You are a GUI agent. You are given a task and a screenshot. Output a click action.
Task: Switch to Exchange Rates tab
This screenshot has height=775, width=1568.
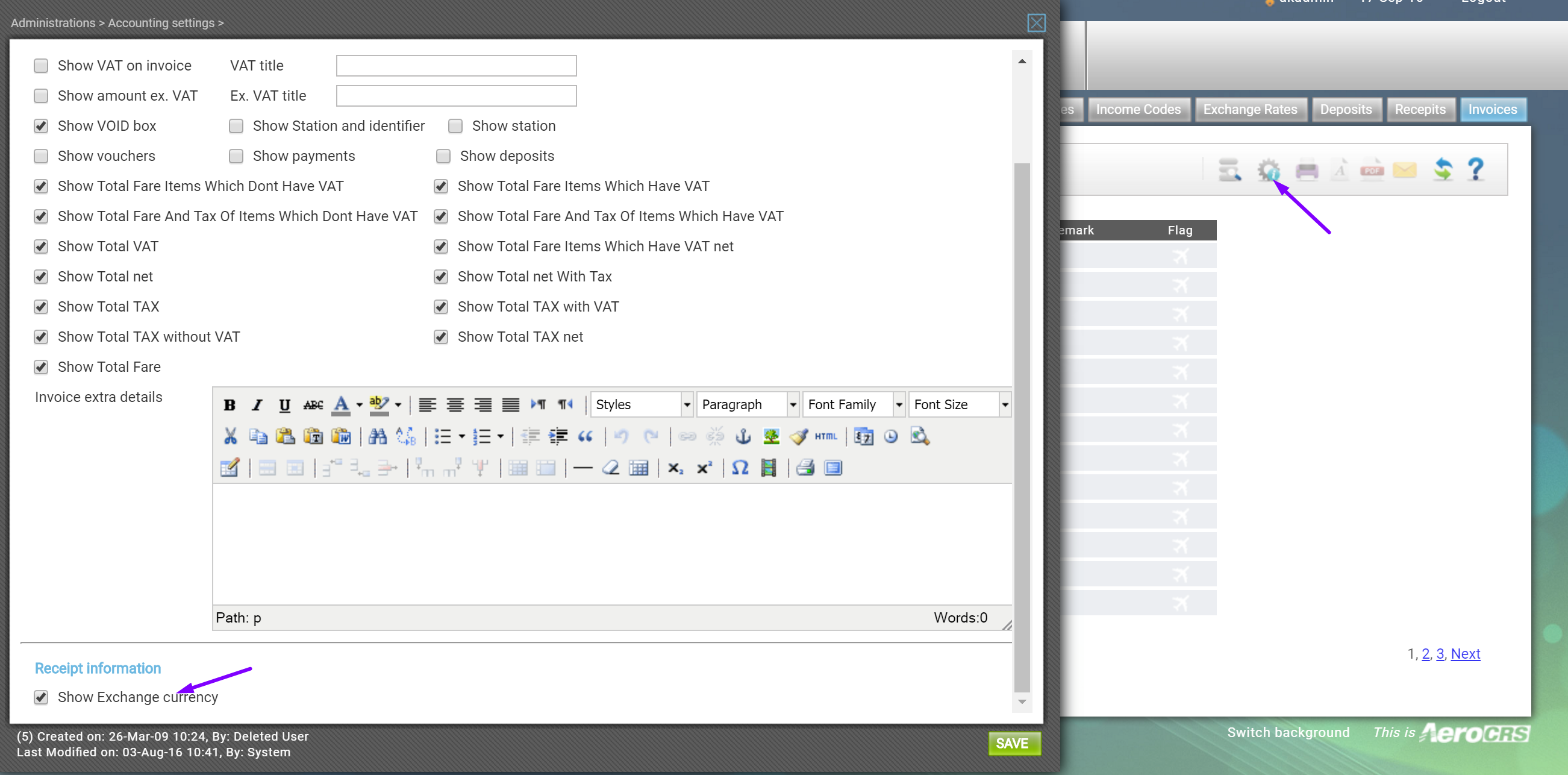(x=1251, y=110)
